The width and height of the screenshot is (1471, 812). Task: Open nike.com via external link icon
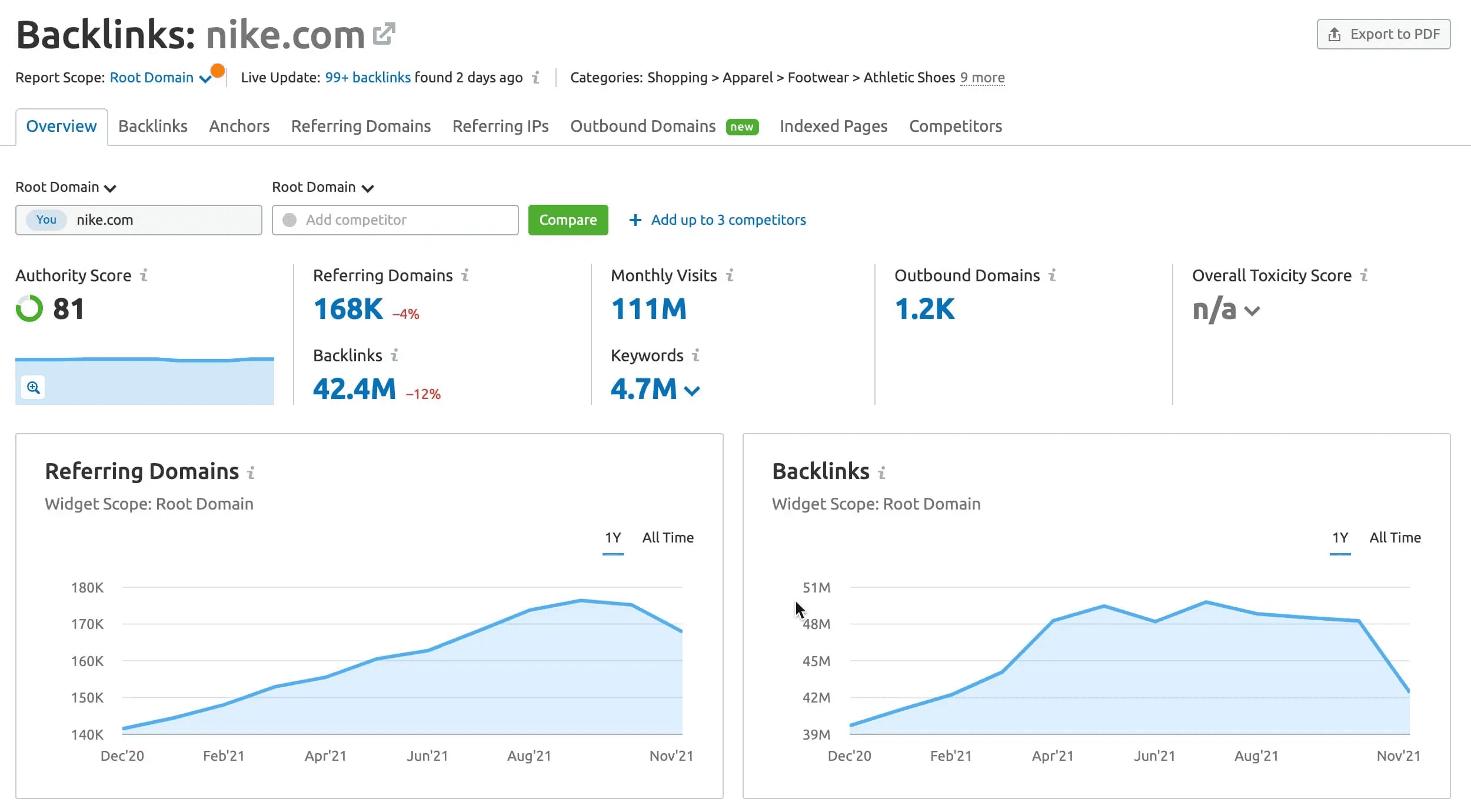click(x=384, y=34)
